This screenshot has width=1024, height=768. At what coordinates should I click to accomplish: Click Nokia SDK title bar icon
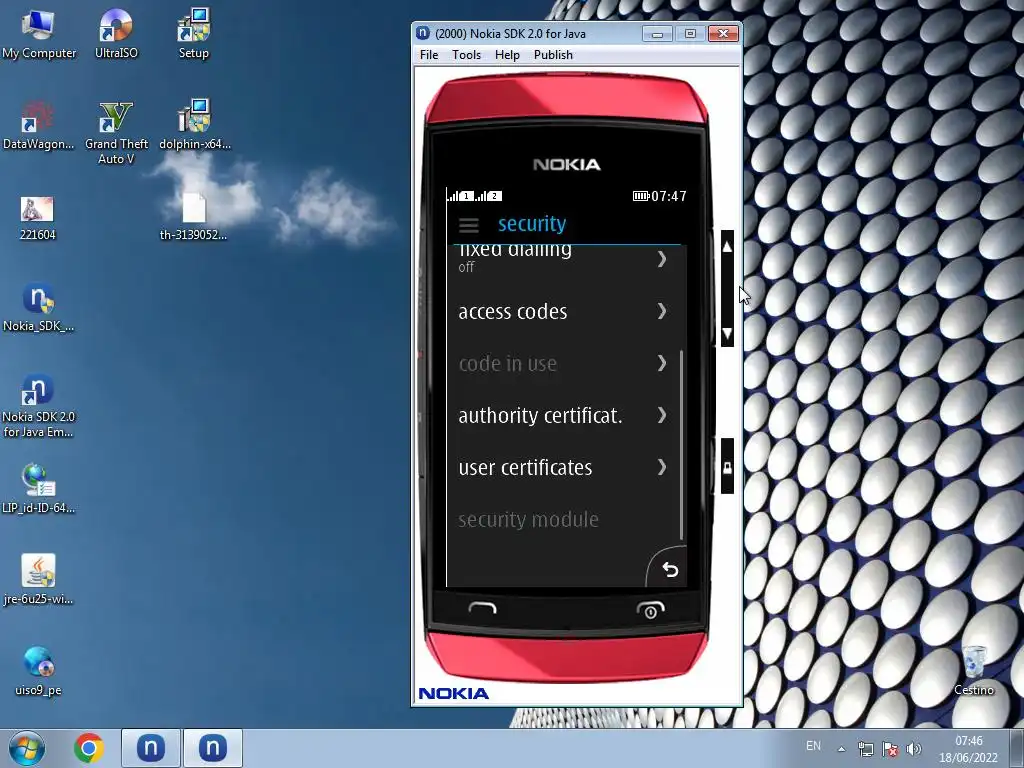coord(423,33)
